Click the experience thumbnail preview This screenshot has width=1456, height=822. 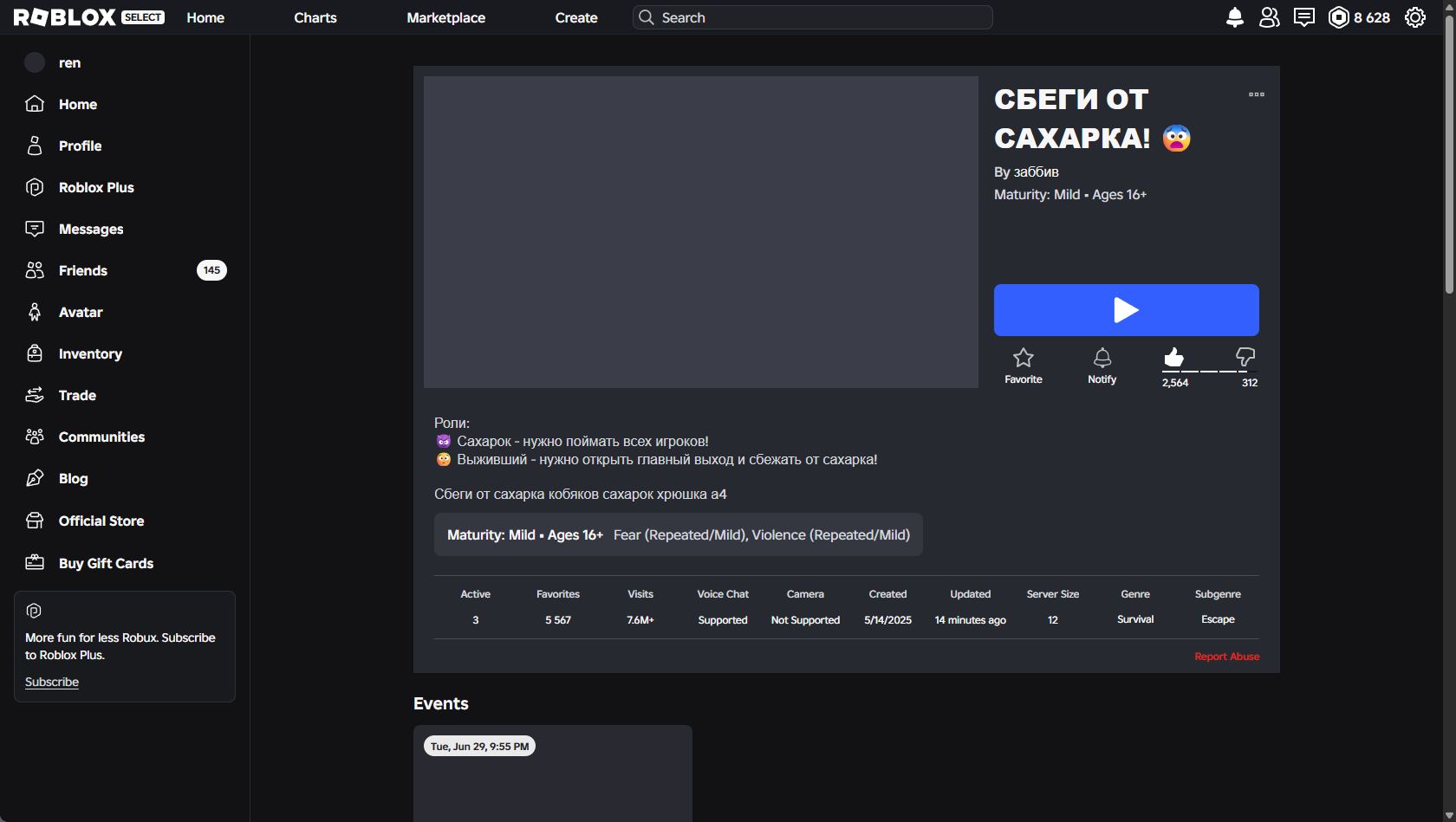(701, 232)
